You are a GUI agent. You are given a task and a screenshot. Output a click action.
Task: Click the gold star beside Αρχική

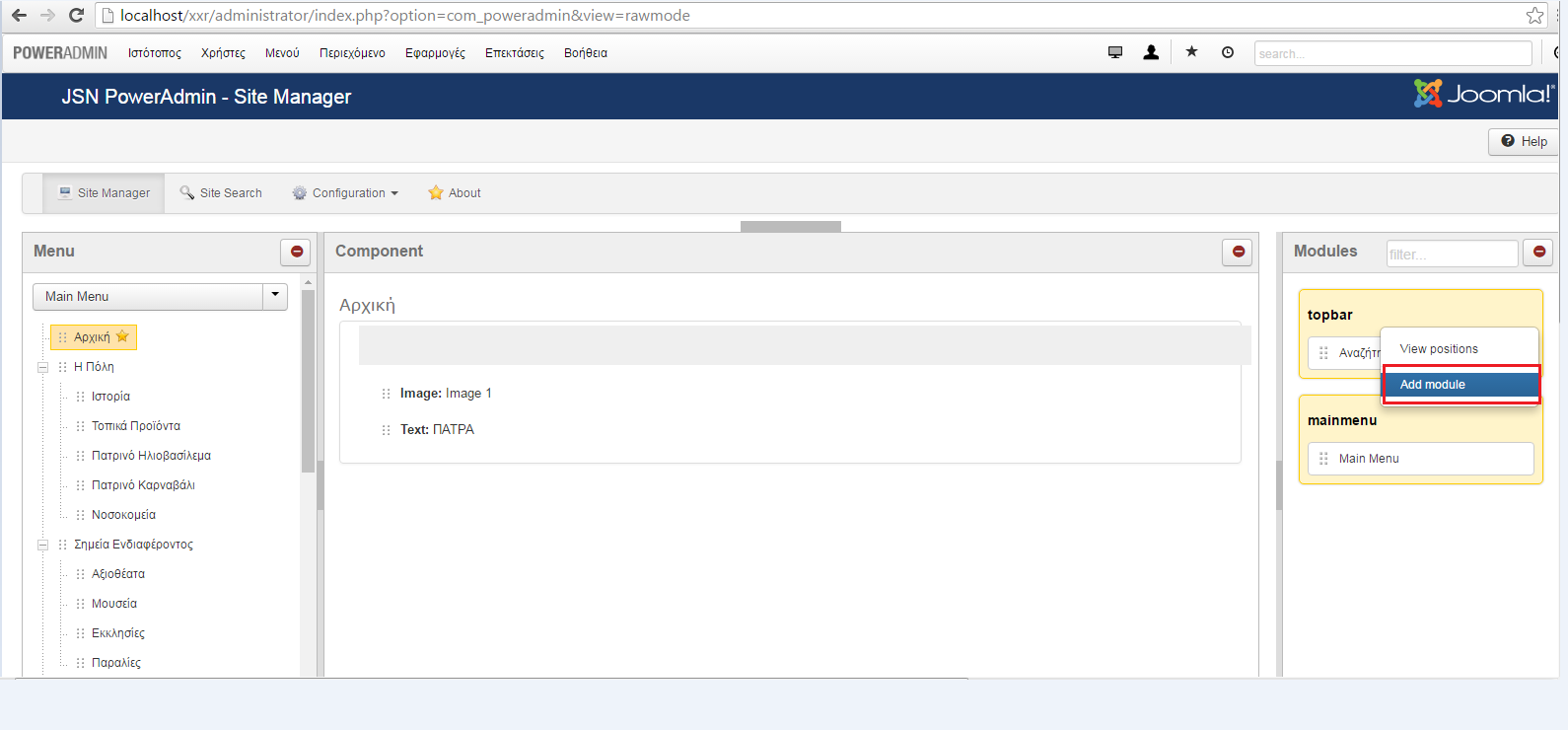click(122, 336)
